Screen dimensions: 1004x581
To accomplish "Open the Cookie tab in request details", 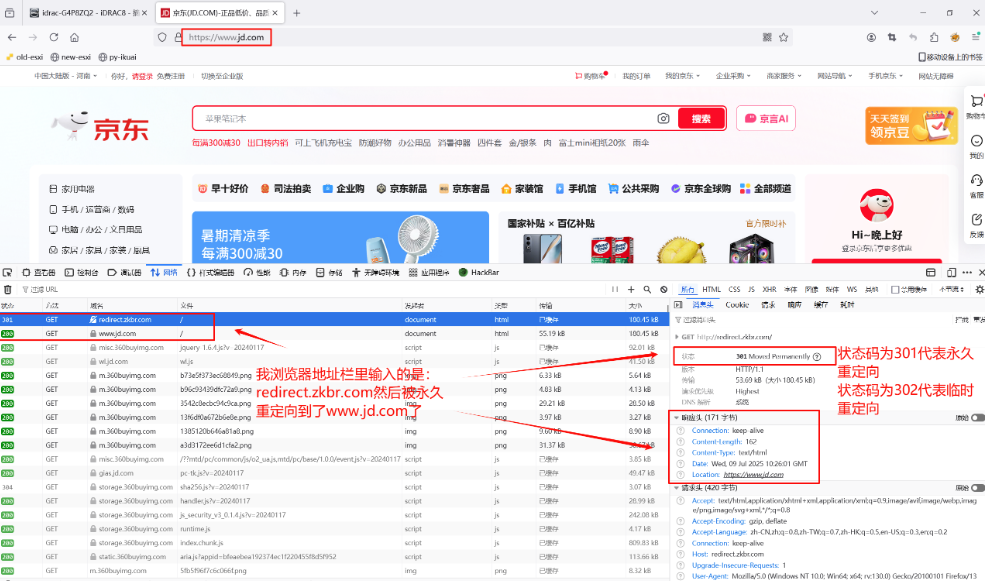I will [737, 305].
